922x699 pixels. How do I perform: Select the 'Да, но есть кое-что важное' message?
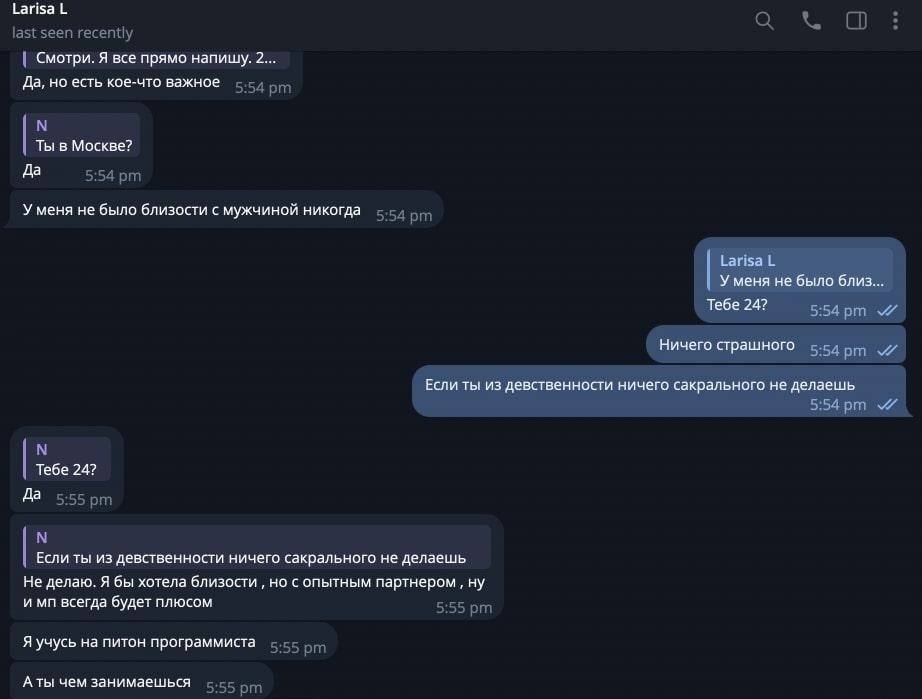point(121,82)
